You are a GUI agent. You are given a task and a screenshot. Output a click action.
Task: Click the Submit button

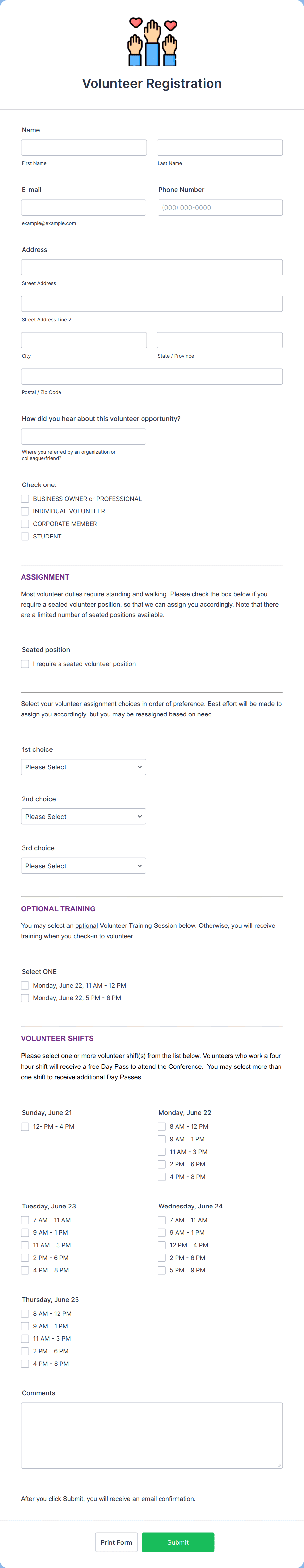178,1542
